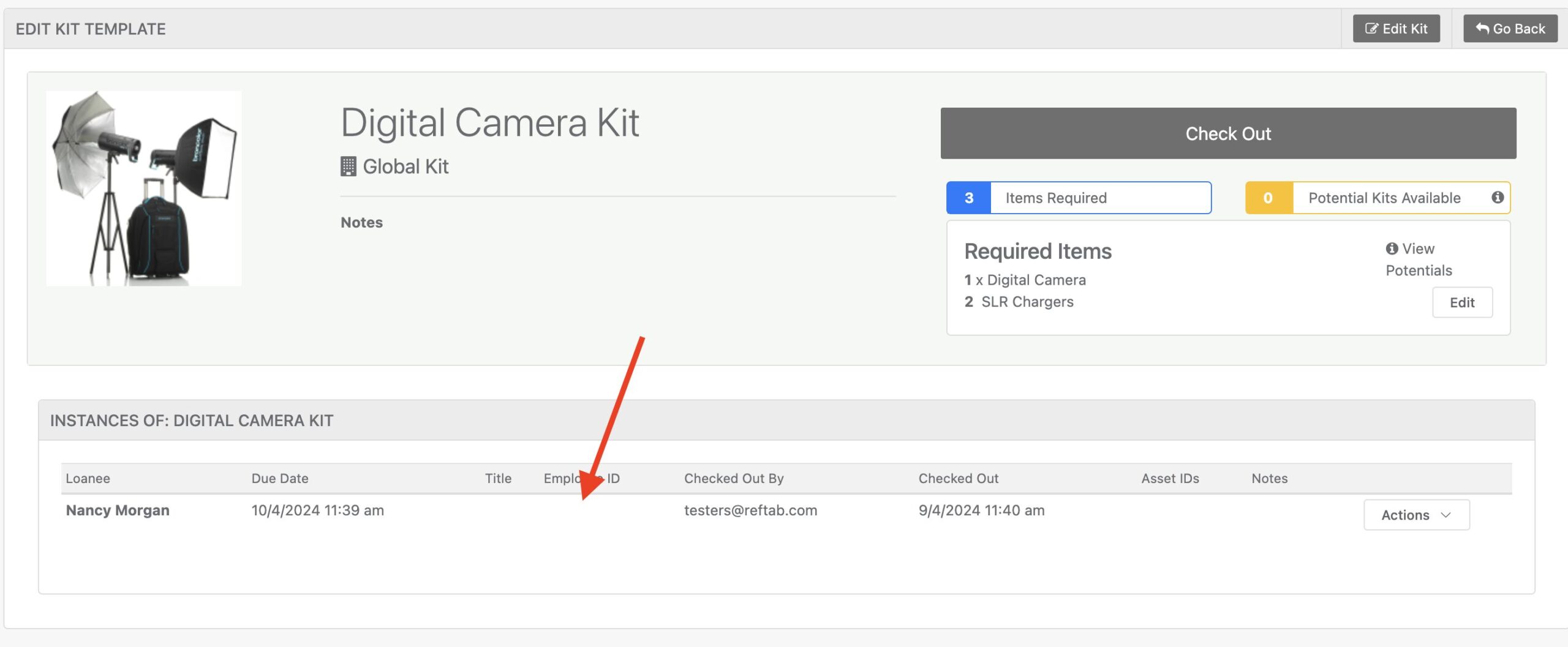Click the Check Out button
This screenshot has width=1568, height=647.
point(1228,133)
